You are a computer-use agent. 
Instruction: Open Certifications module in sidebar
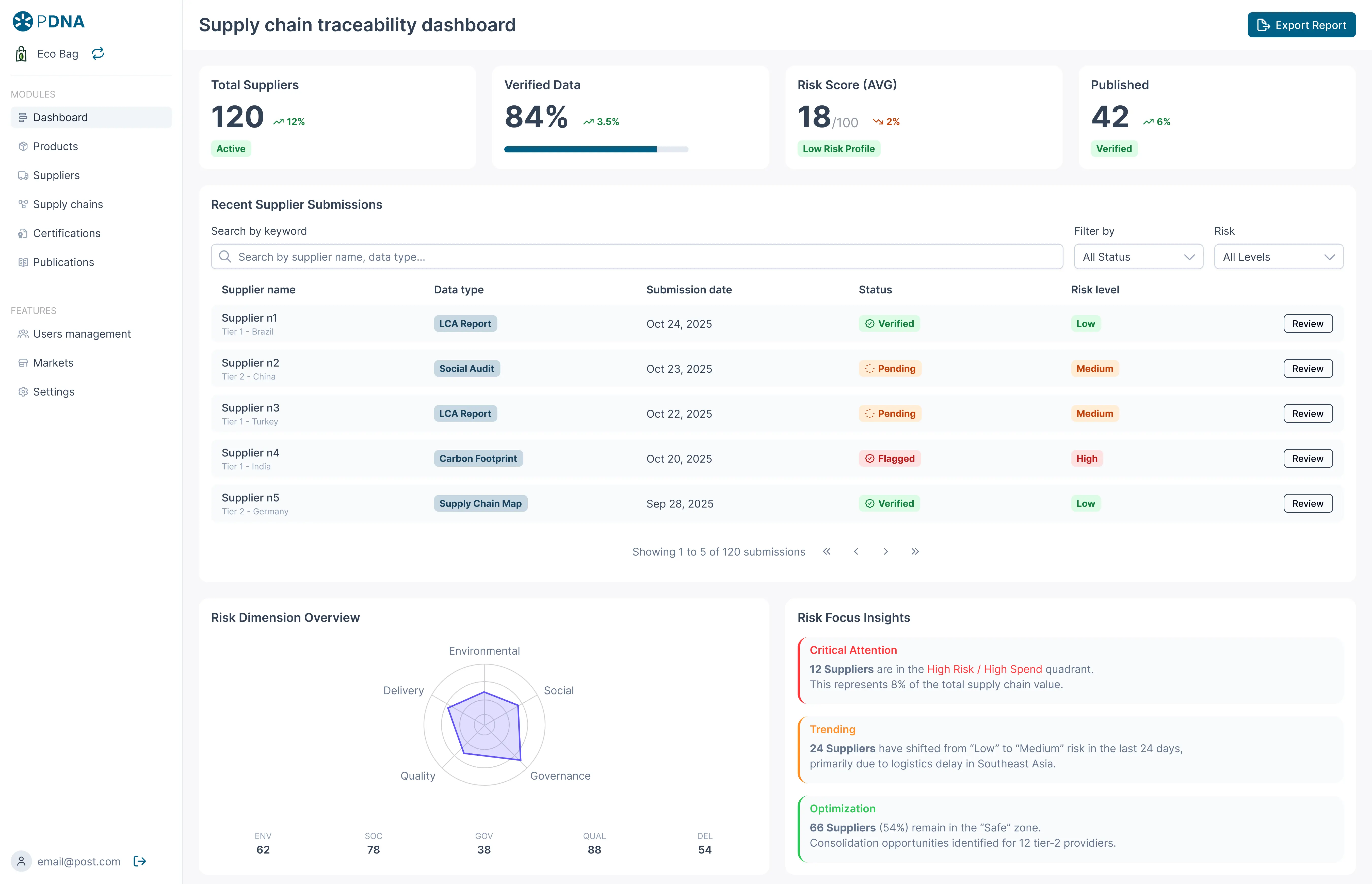coord(67,233)
